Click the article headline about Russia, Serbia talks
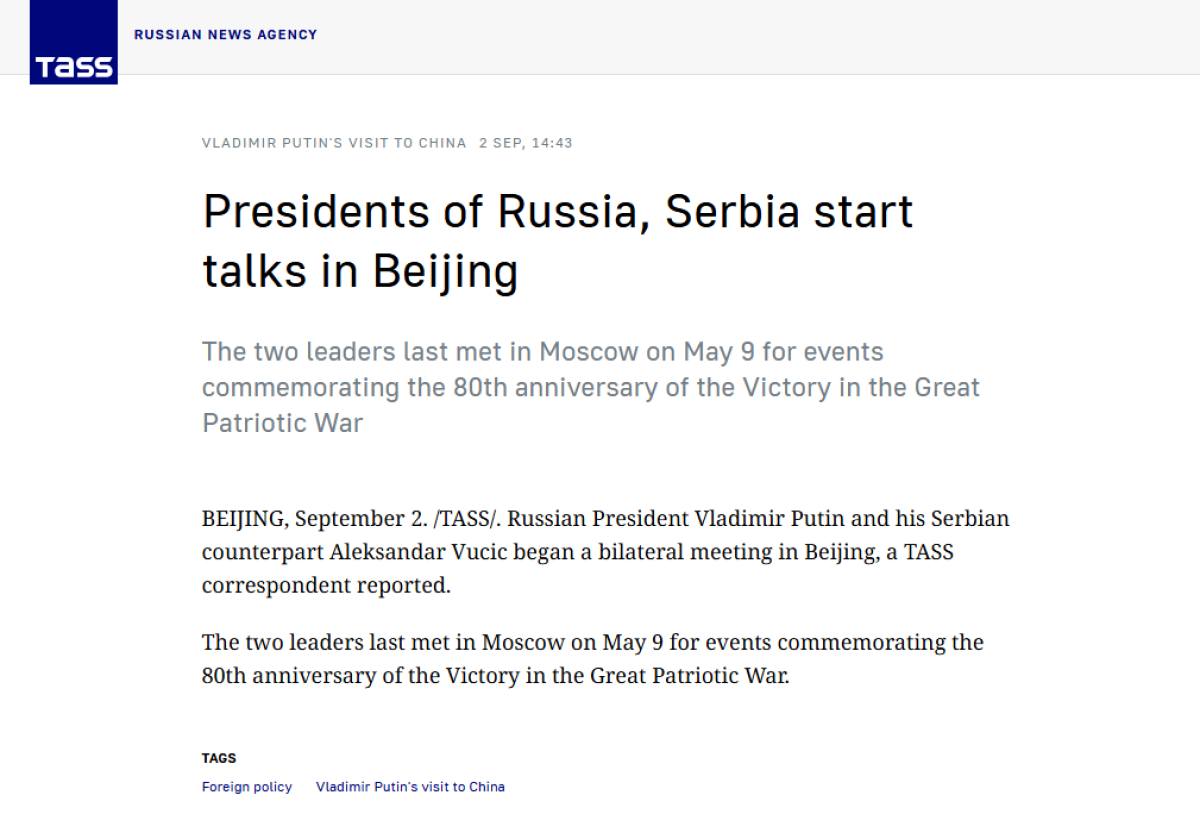The image size is (1200, 839). pos(557,241)
